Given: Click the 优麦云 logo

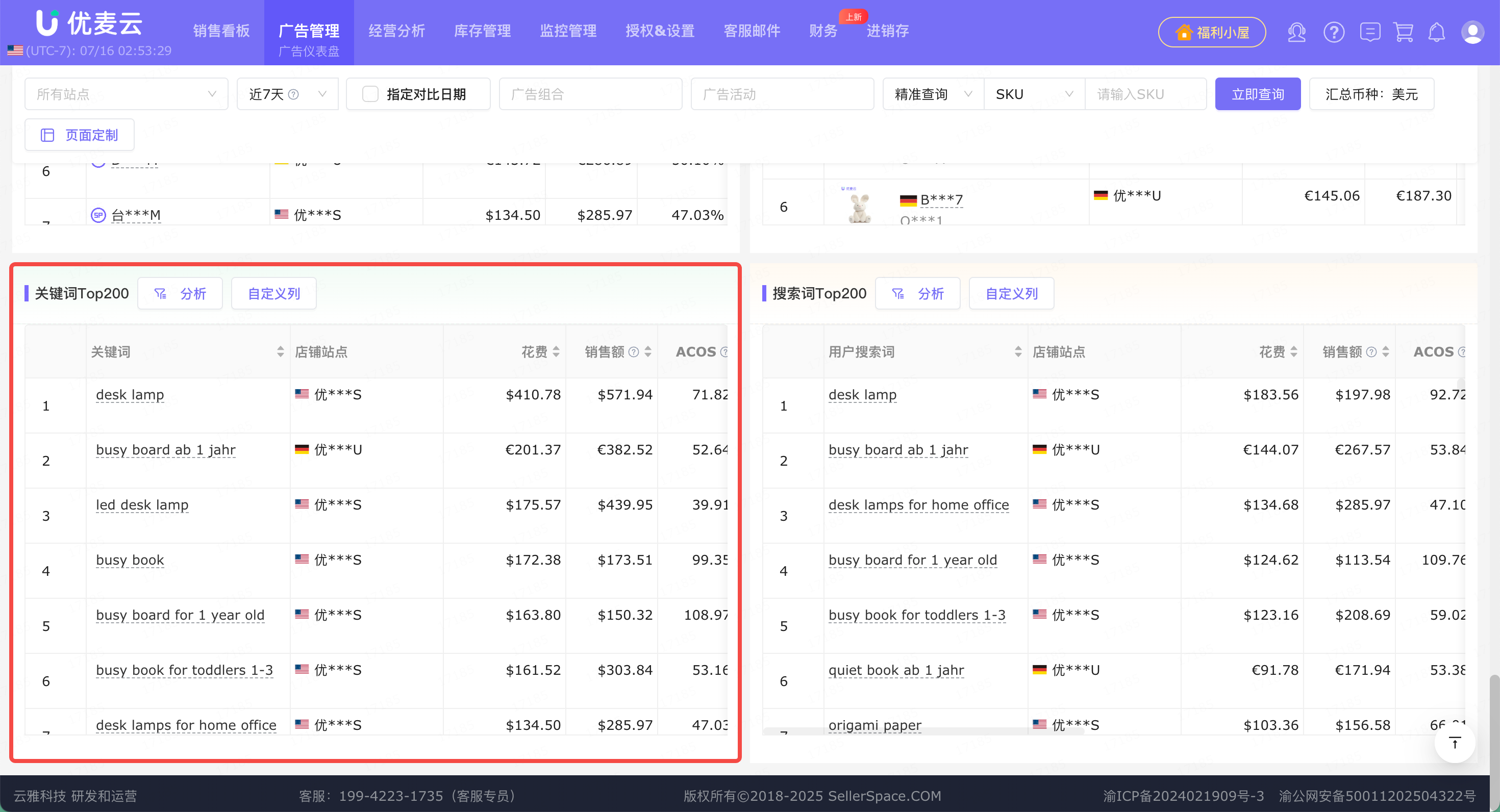Looking at the screenshot, I should 89,23.
